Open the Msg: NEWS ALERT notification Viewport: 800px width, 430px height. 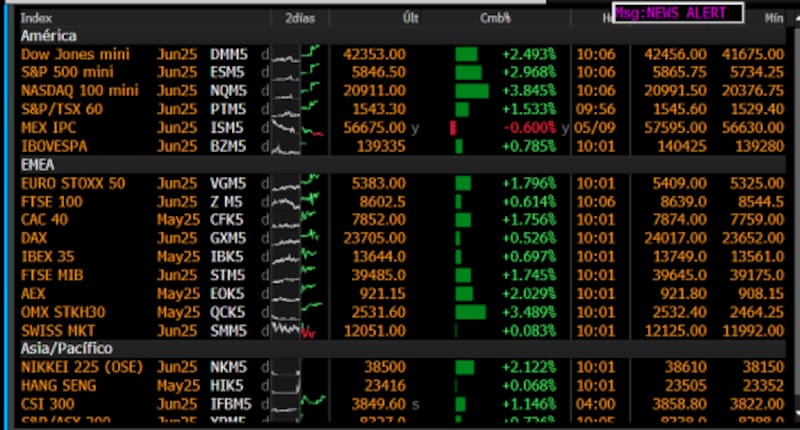coord(679,13)
